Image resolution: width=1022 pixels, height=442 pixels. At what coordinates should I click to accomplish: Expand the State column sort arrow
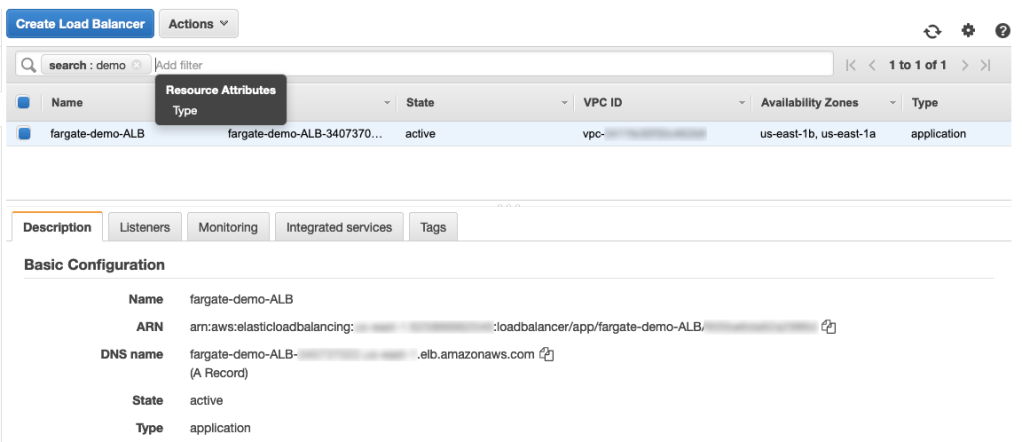coord(565,103)
